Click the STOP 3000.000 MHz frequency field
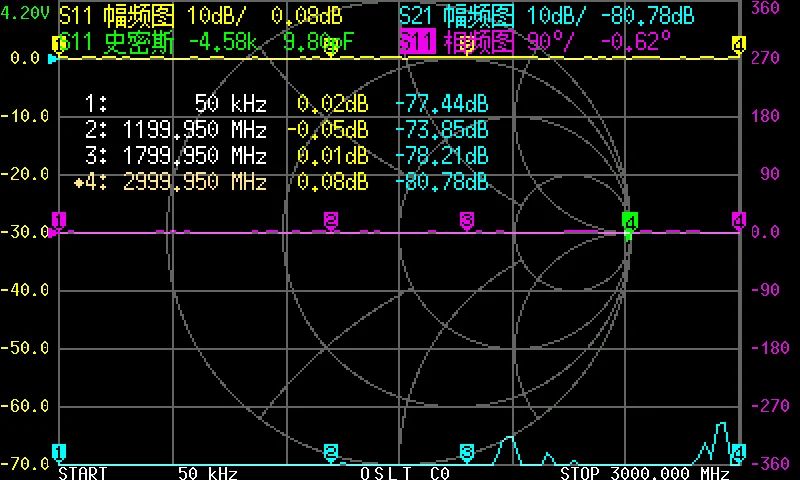This screenshot has height=480, width=800. click(644, 473)
